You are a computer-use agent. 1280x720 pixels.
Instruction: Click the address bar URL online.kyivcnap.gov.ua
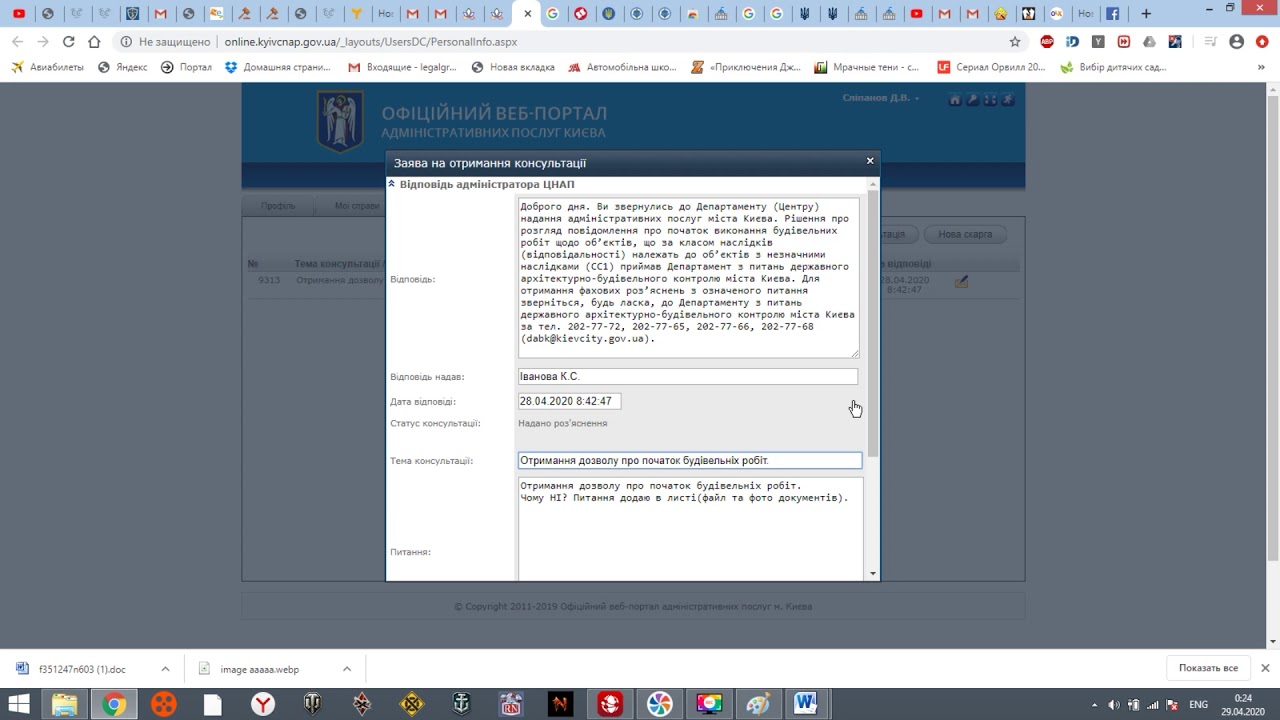tap(370, 42)
